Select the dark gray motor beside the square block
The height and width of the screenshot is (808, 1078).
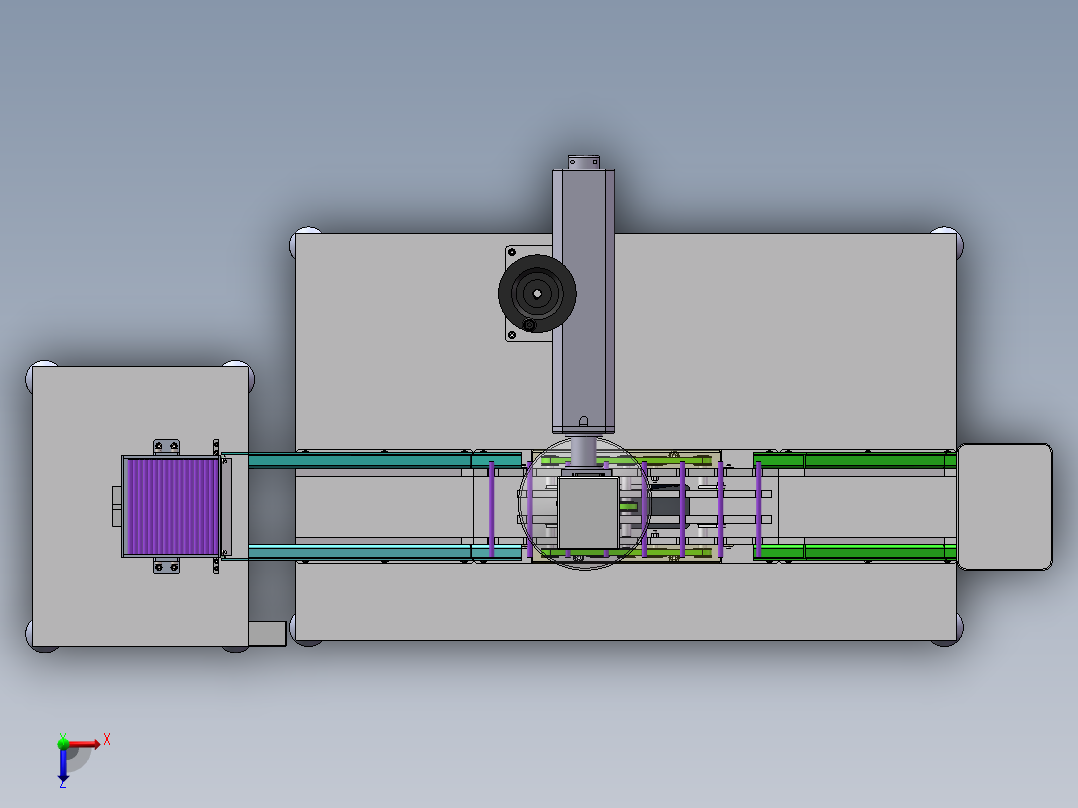(667, 507)
